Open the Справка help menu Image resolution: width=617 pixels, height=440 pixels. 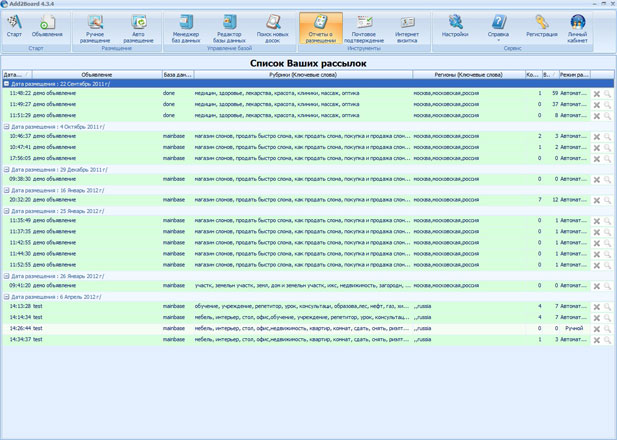click(499, 28)
